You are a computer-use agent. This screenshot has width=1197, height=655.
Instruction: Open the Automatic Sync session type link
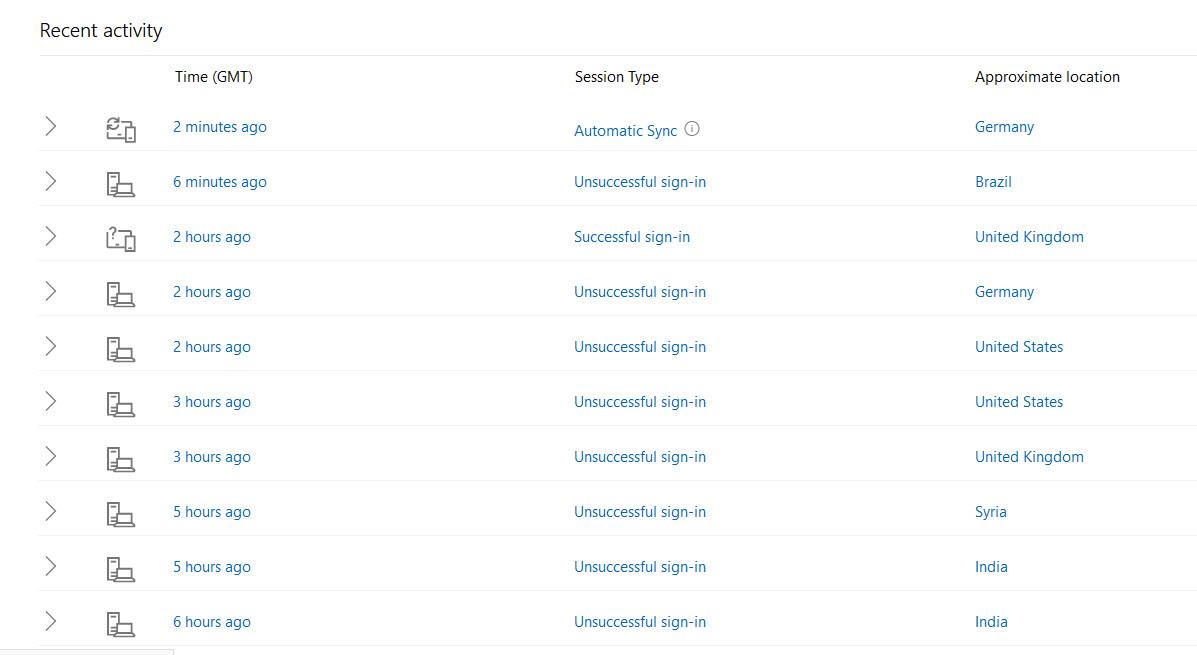625,131
